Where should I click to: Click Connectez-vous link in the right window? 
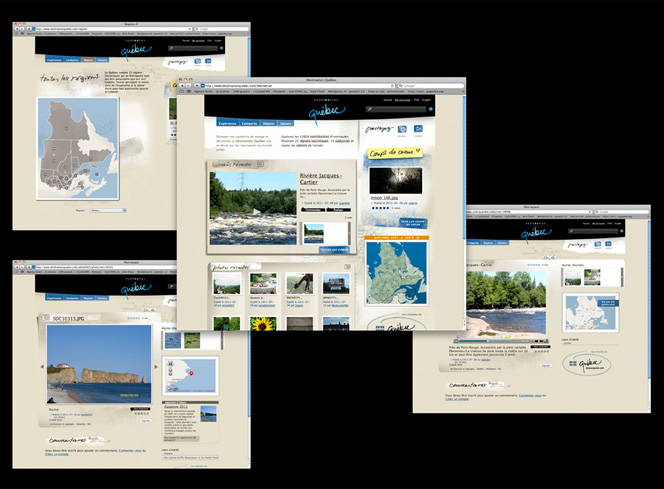point(530,395)
